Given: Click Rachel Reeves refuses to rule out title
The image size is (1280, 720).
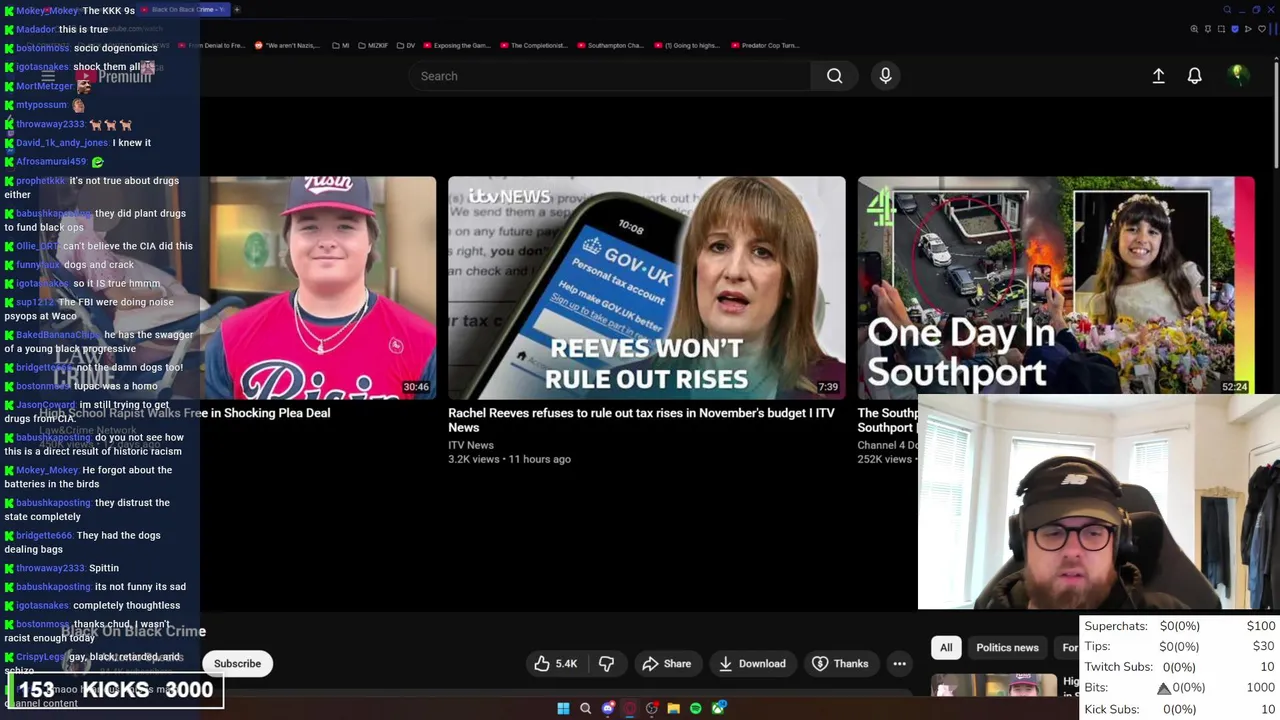Looking at the screenshot, I should pyautogui.click(x=641, y=420).
